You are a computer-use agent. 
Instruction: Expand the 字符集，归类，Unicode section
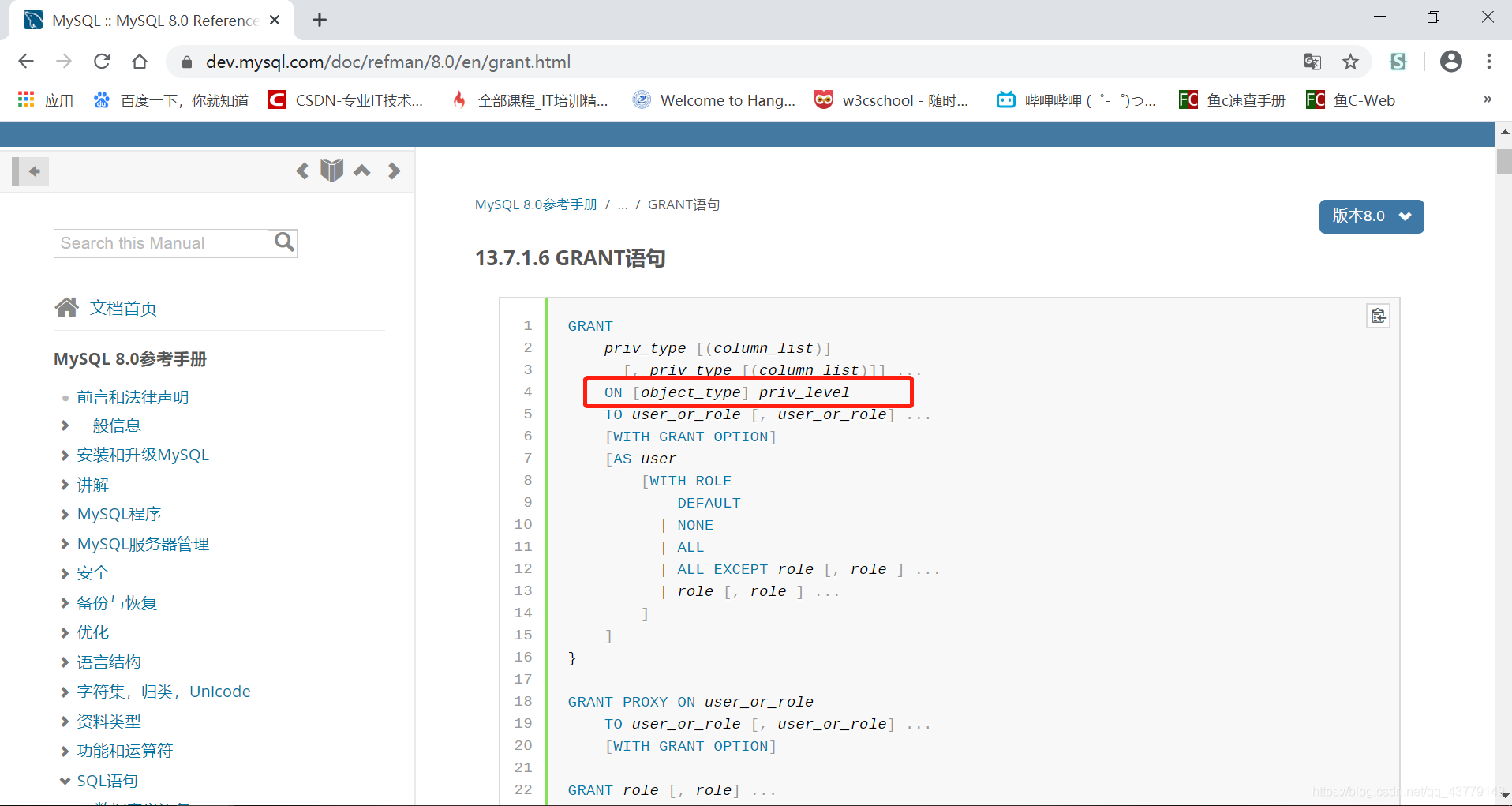coord(65,692)
